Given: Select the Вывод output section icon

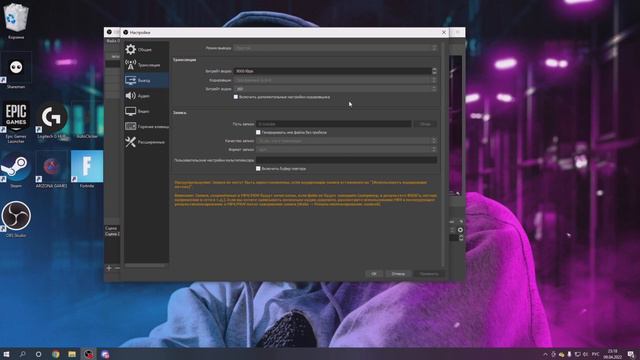Looking at the screenshot, I should 131,80.
